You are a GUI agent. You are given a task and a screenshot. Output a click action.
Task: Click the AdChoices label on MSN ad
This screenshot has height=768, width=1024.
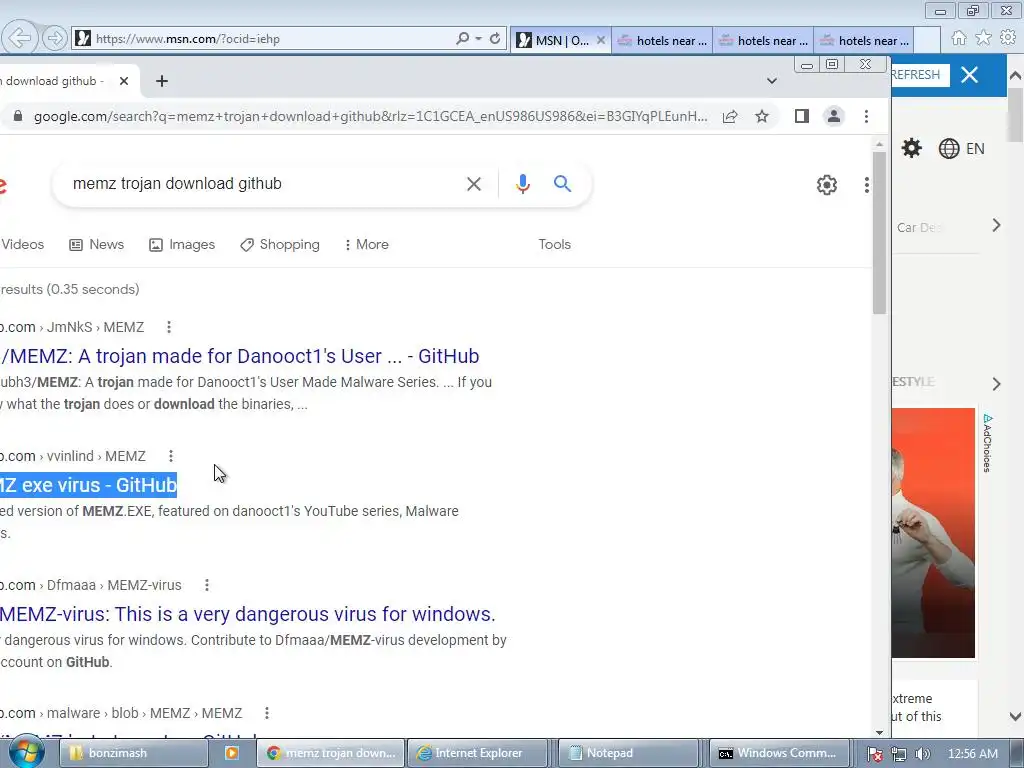(987, 443)
